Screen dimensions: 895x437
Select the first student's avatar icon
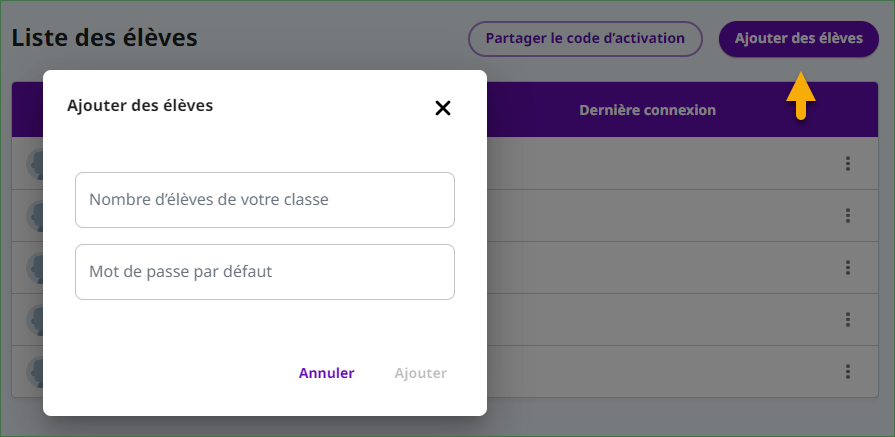(35, 165)
